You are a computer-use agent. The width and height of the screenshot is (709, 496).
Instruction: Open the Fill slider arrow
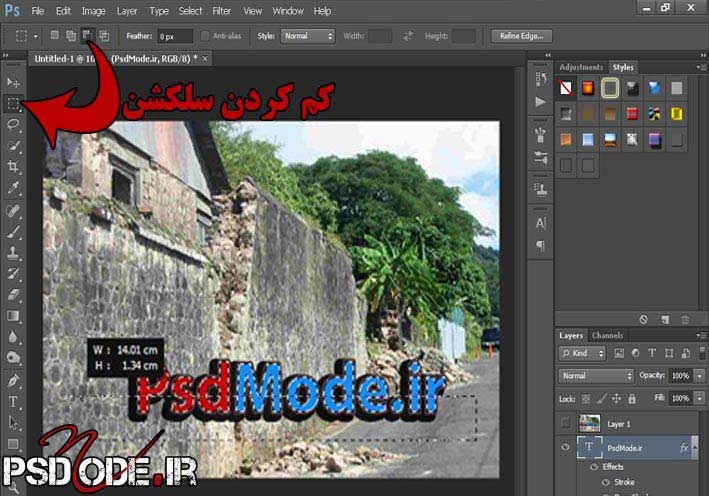point(700,398)
